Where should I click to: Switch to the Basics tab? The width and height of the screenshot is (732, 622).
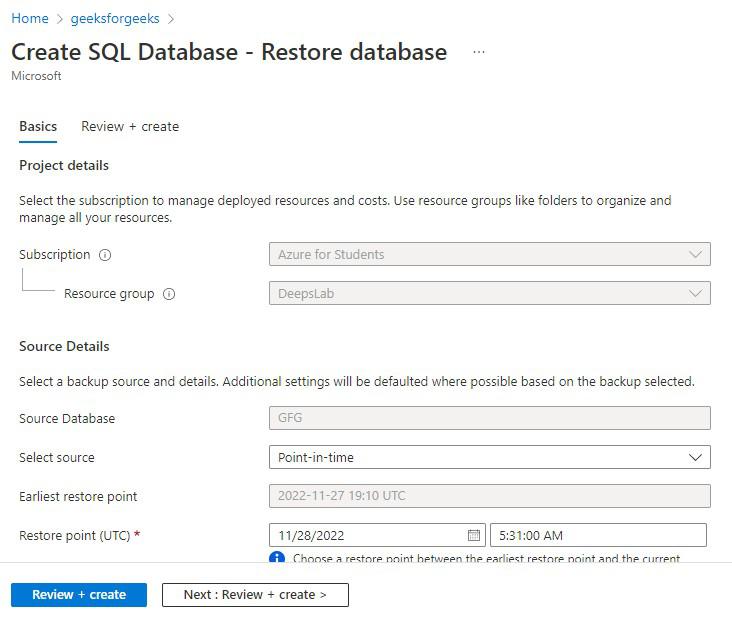click(x=38, y=127)
